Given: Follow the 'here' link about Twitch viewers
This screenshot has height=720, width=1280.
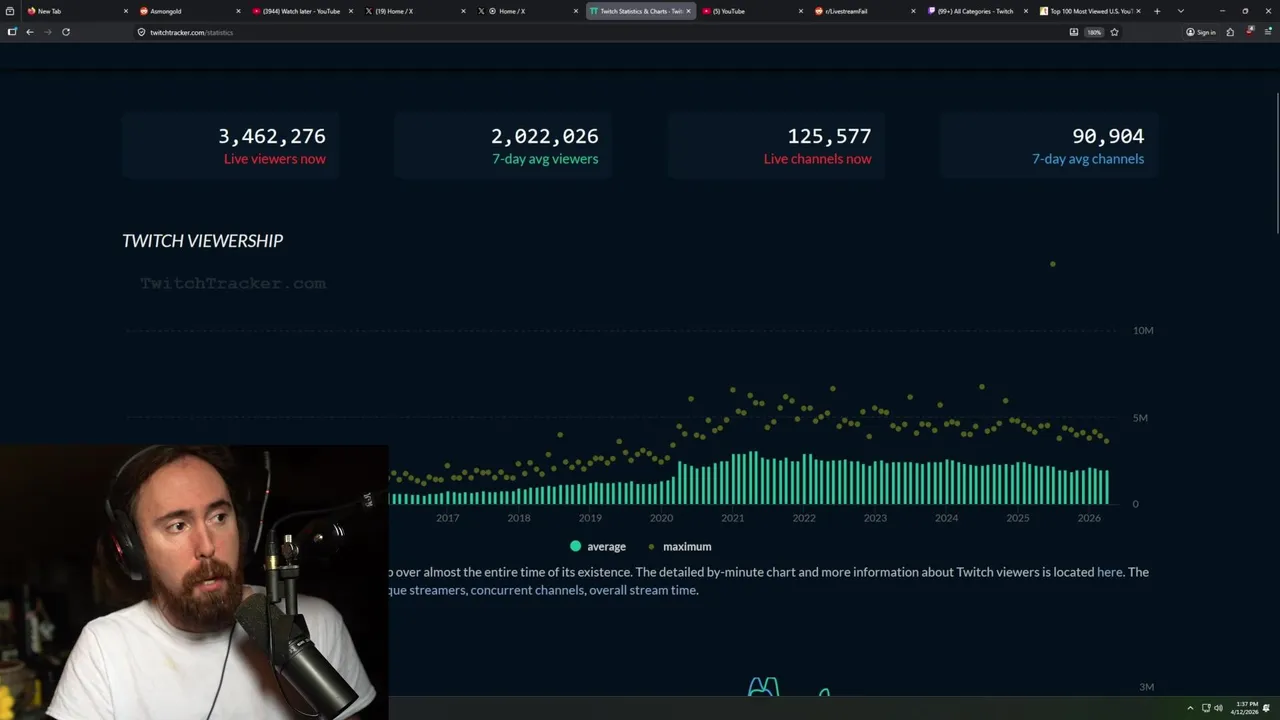Looking at the screenshot, I should (1109, 572).
